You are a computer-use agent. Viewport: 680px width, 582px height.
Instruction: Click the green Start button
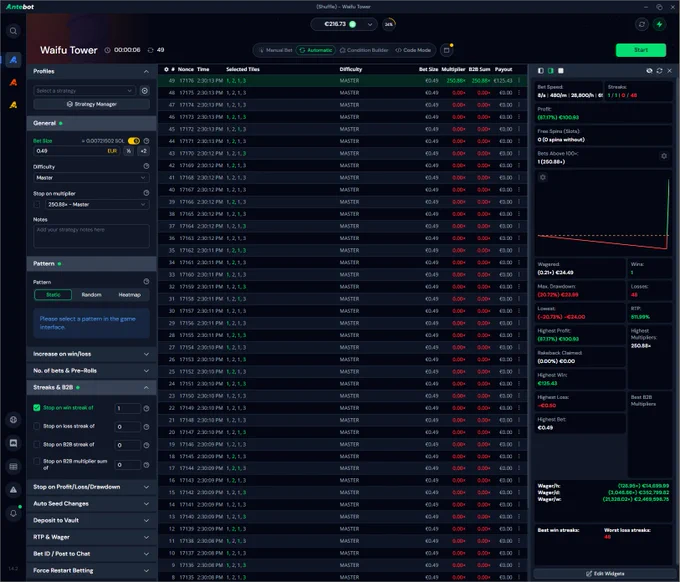click(641, 50)
